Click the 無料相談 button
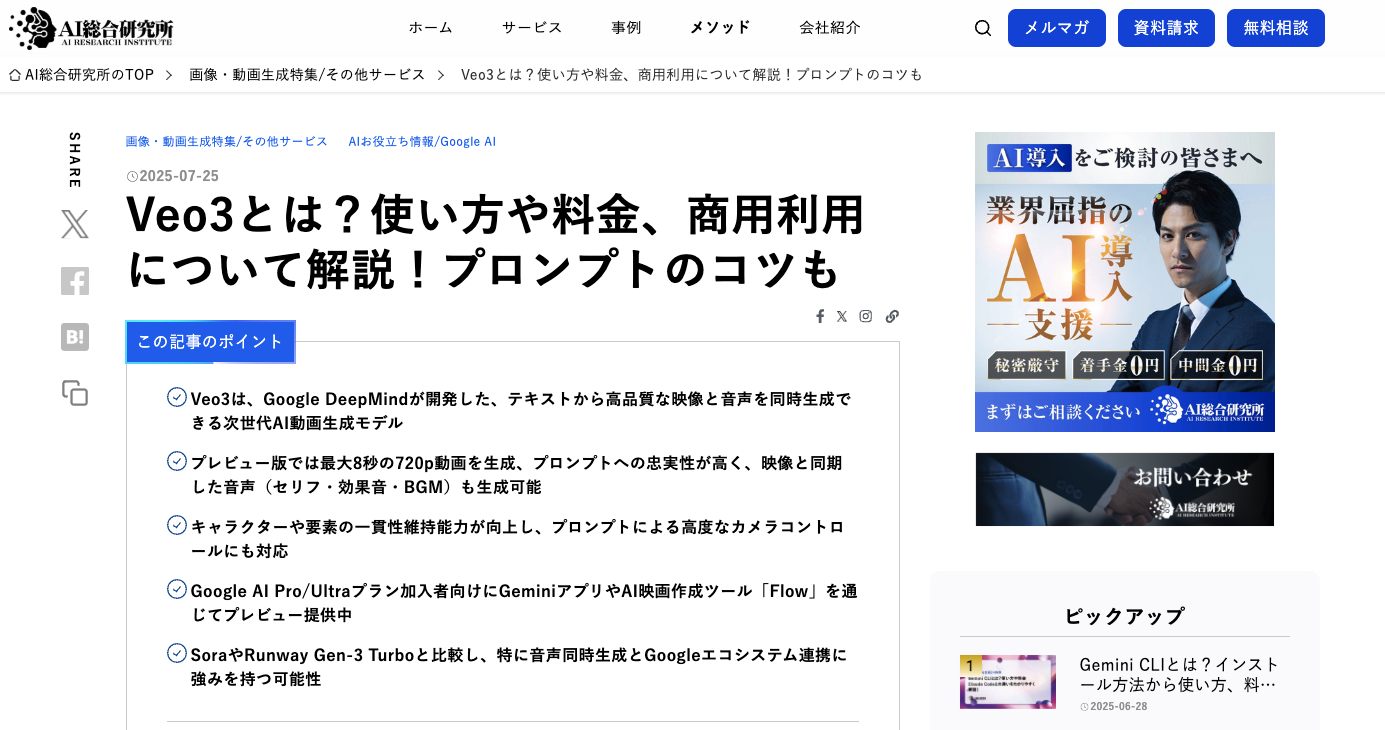The width and height of the screenshot is (1385, 730). click(x=1276, y=28)
